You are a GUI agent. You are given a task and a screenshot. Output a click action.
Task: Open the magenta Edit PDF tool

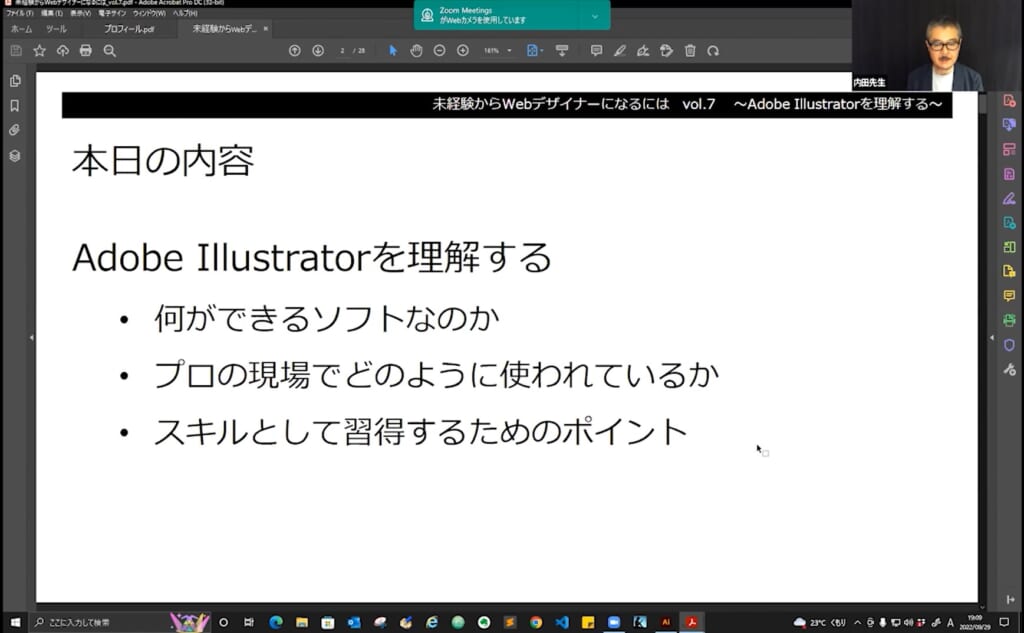[1009, 174]
